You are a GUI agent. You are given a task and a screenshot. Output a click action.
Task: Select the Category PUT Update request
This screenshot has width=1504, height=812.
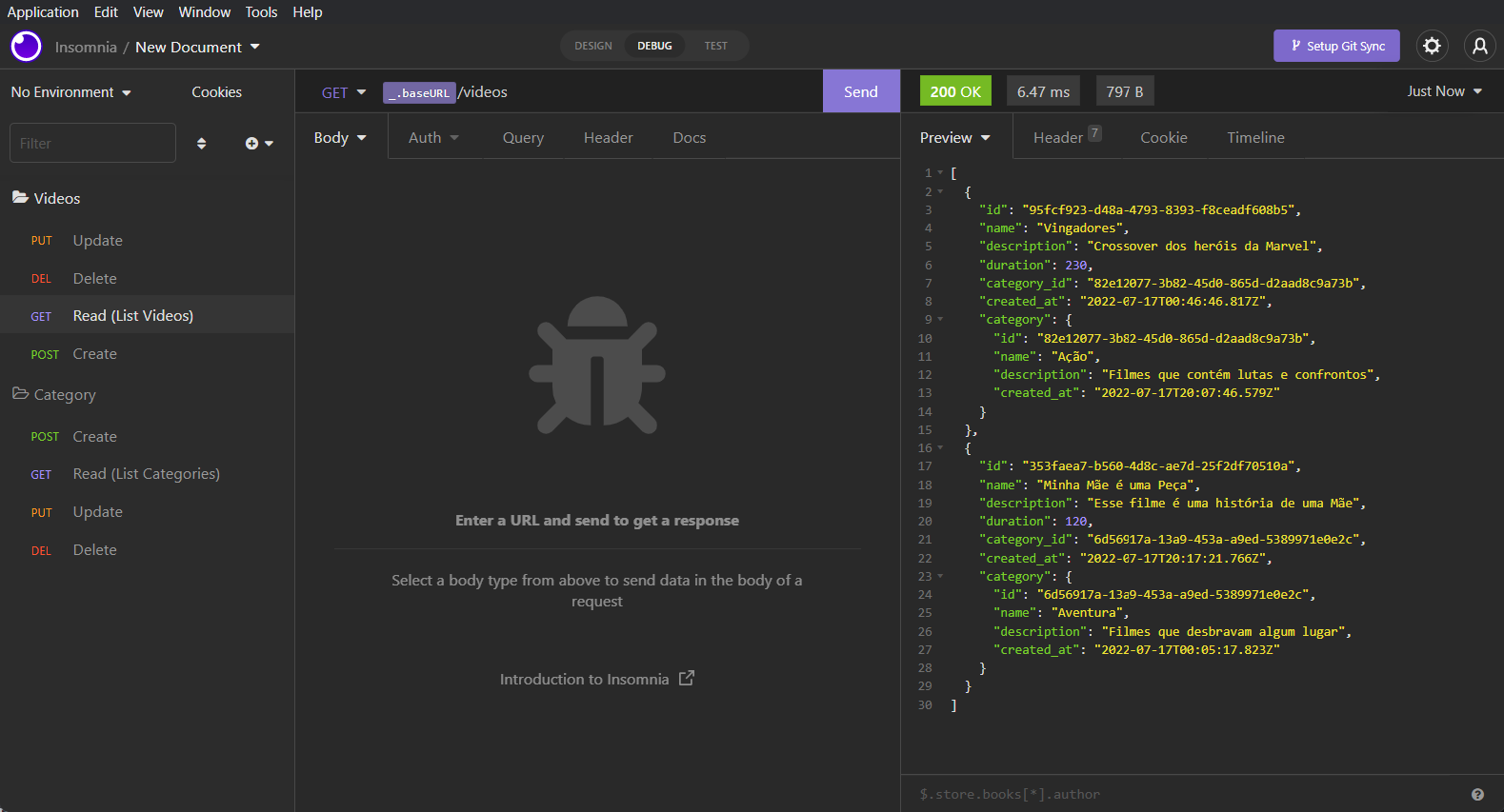click(x=147, y=511)
